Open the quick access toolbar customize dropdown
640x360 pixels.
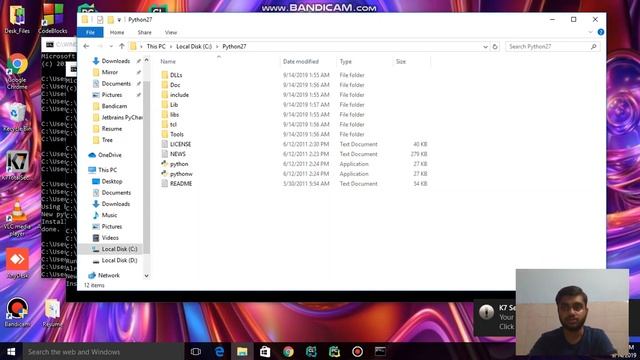pos(119,20)
